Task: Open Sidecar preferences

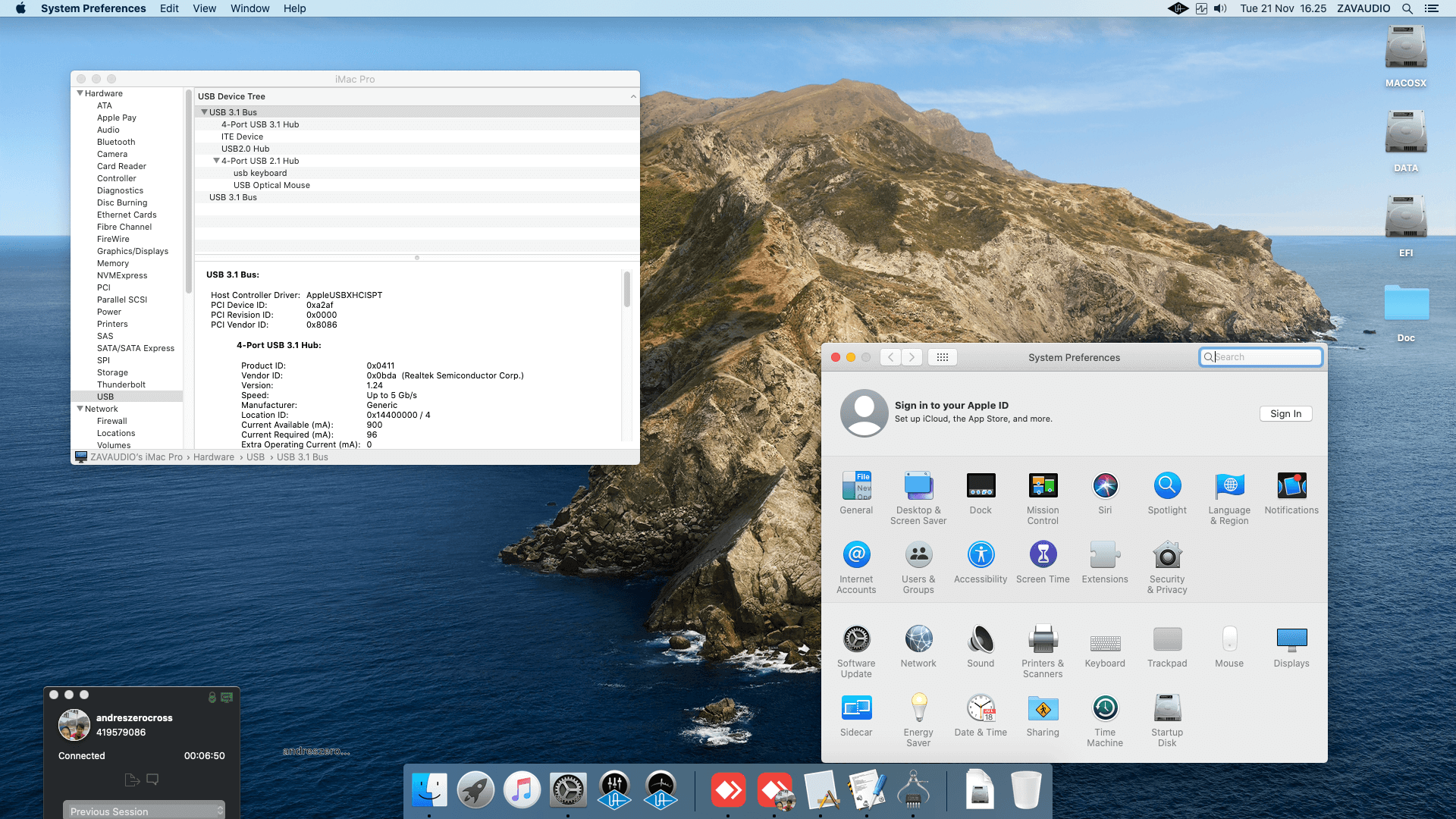Action: coord(856,715)
